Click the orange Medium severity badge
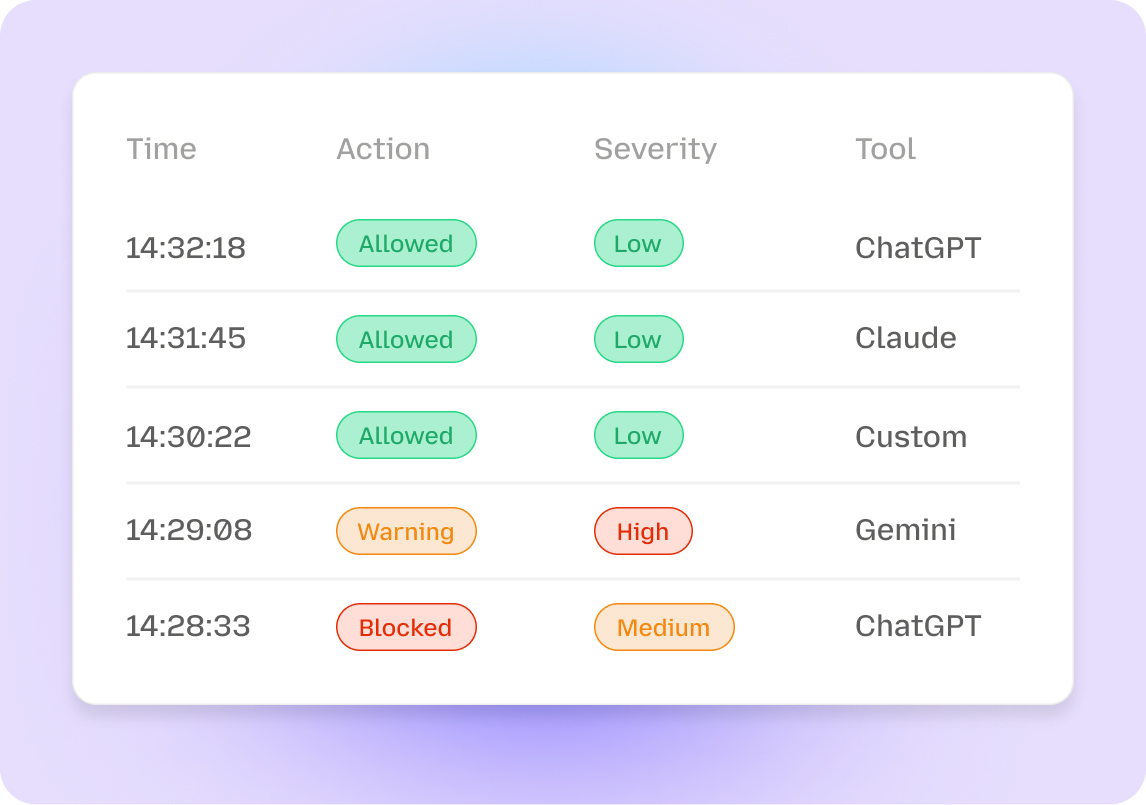The height and width of the screenshot is (805, 1146). click(664, 628)
